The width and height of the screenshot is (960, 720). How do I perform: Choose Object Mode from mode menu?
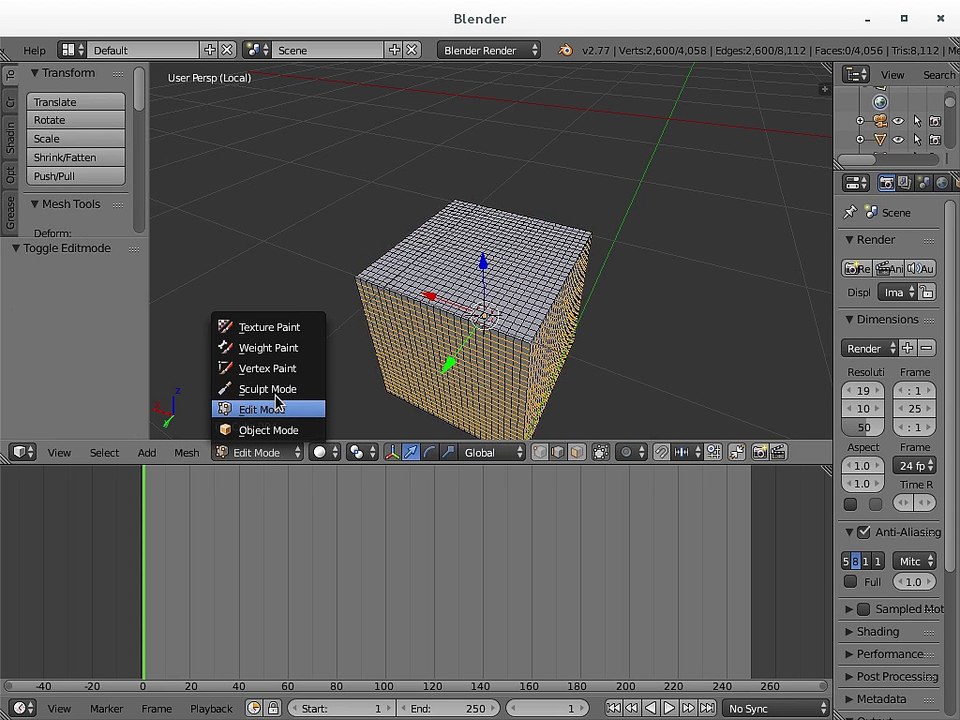(268, 430)
